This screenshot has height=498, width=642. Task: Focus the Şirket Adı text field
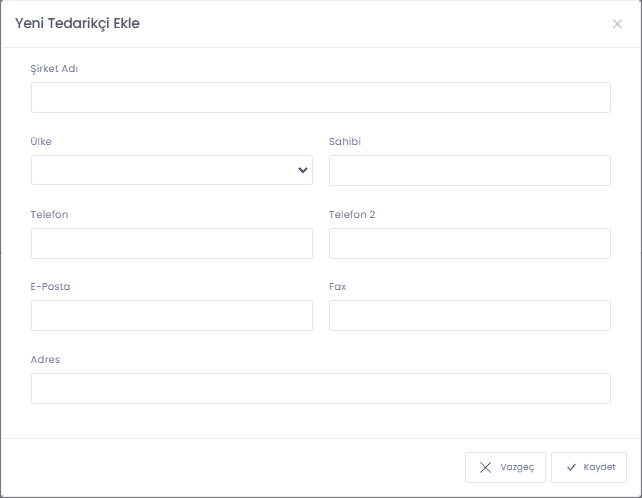(x=321, y=97)
